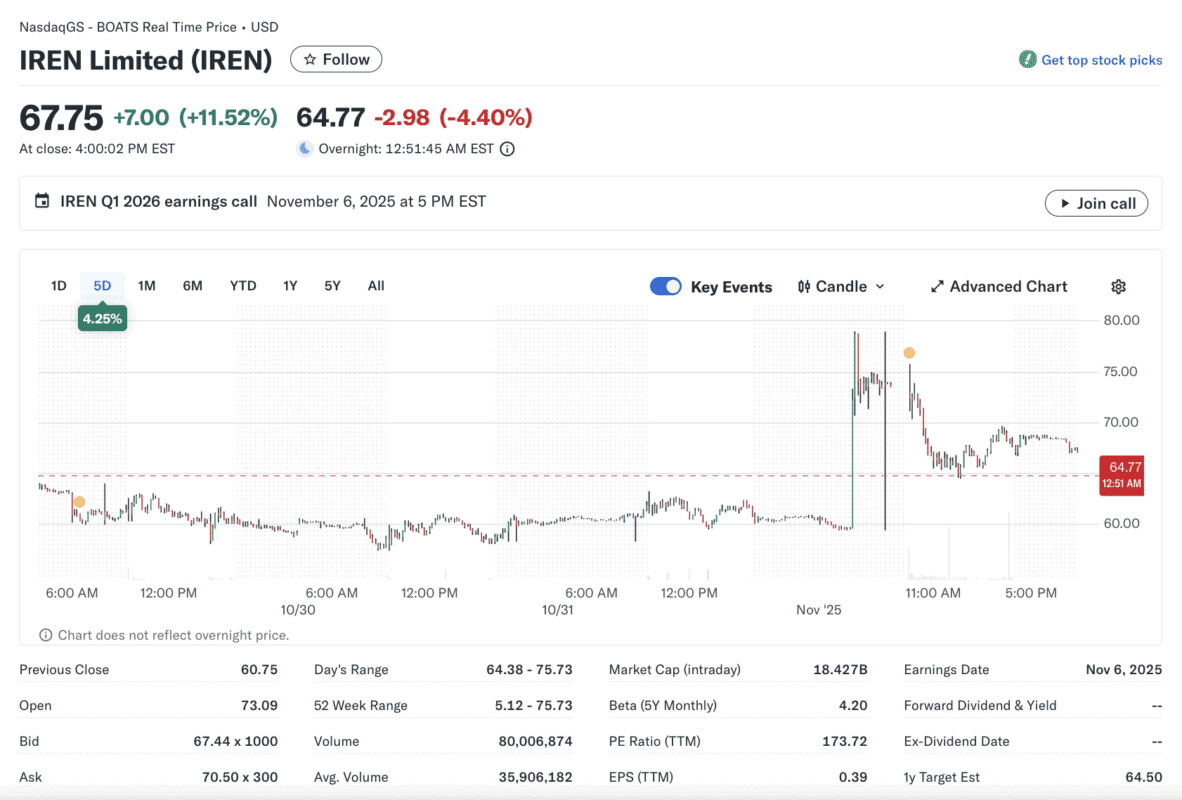
Task: Open Advanced Chart expand view
Action: coord(998,287)
